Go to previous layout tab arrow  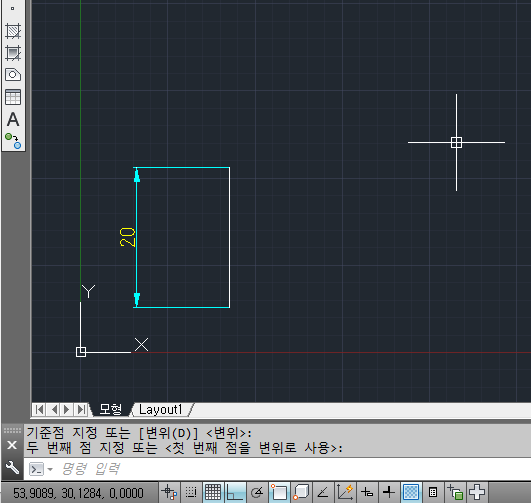point(54,410)
